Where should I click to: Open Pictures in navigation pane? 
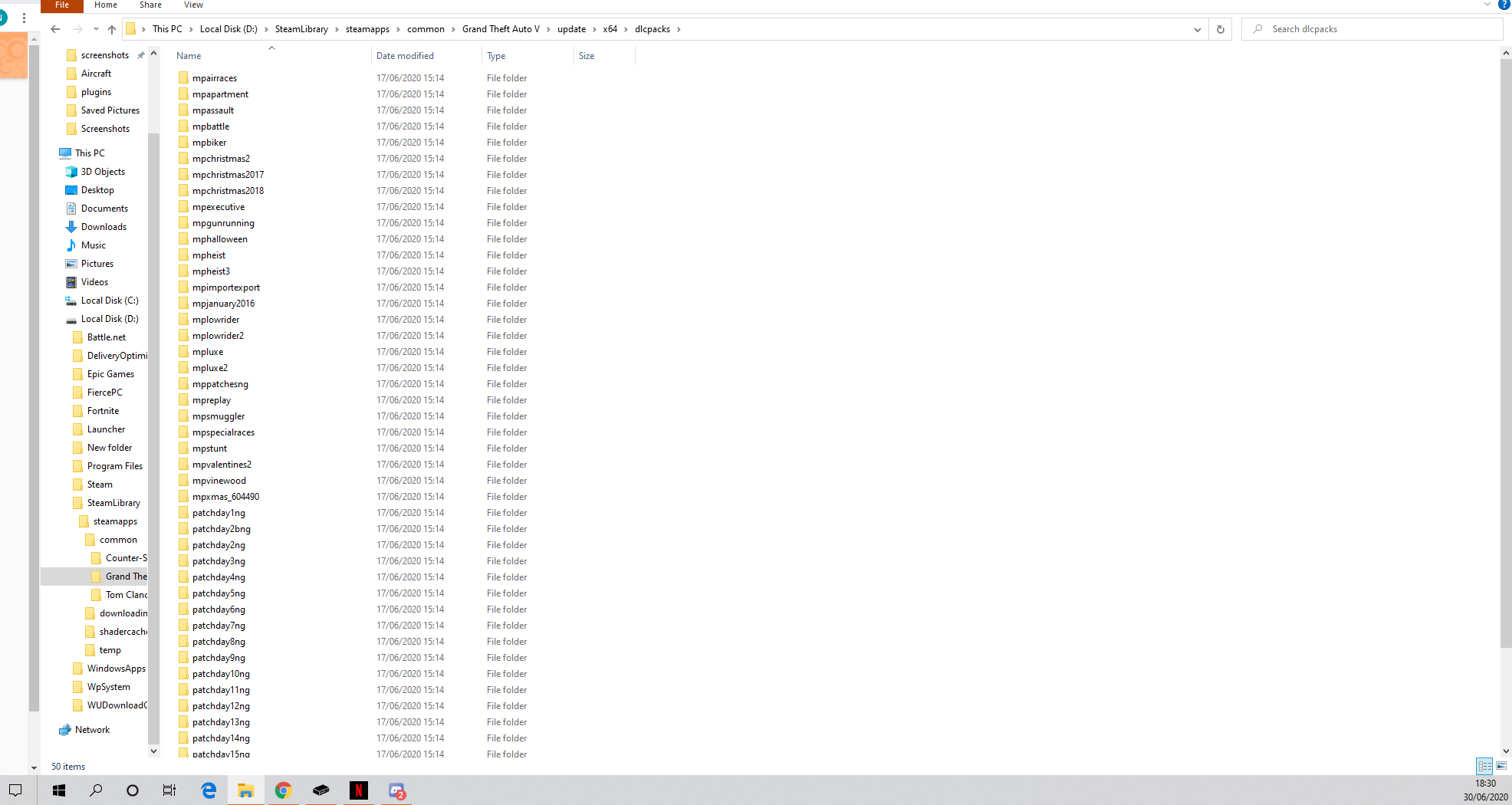point(97,264)
